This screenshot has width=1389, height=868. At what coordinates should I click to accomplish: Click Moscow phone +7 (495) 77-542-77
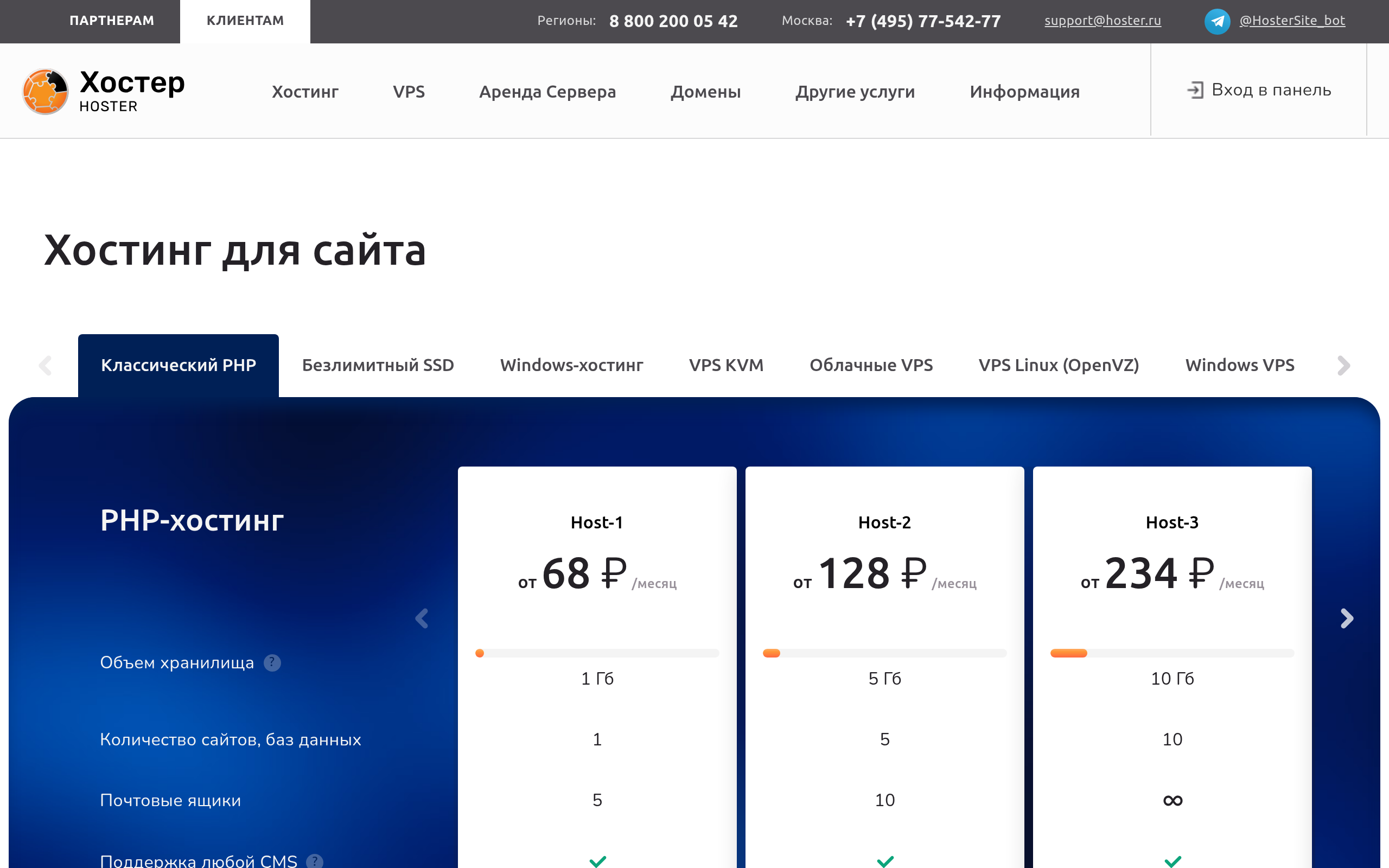point(923,21)
